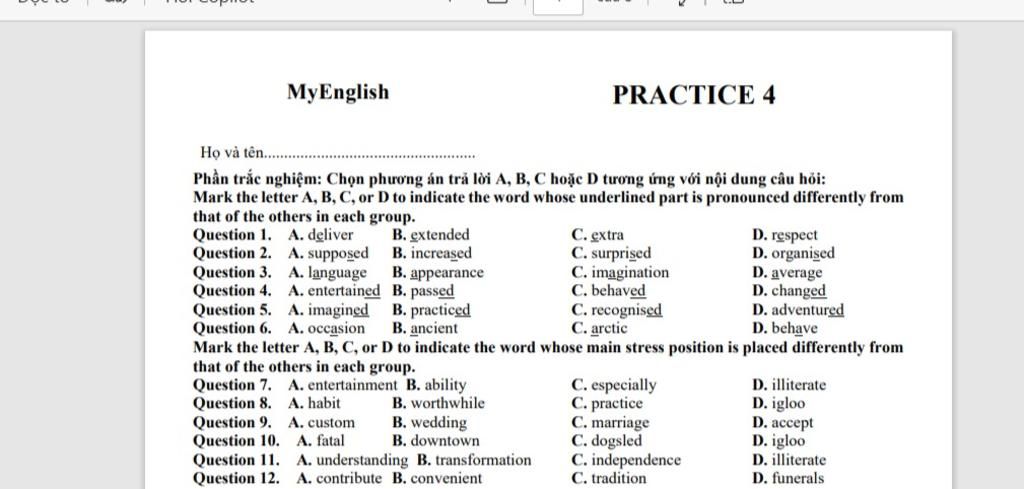Choose the word 'imagined'
Screen dimensions: 1024x489
pos(338,310)
